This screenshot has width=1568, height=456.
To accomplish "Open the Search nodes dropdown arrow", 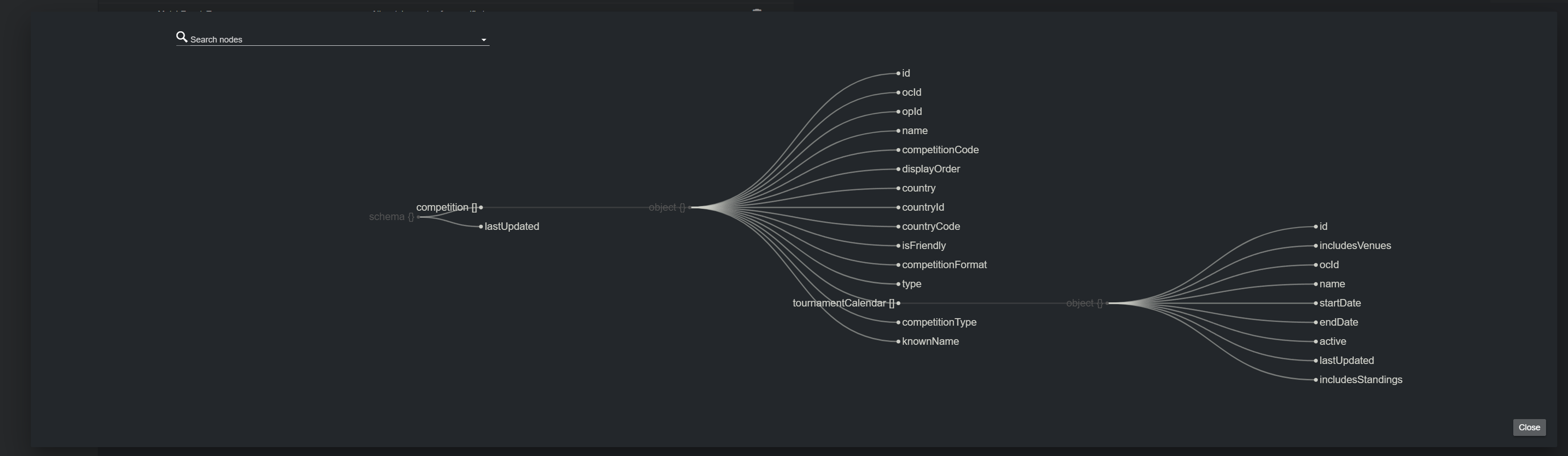I will point(484,40).
